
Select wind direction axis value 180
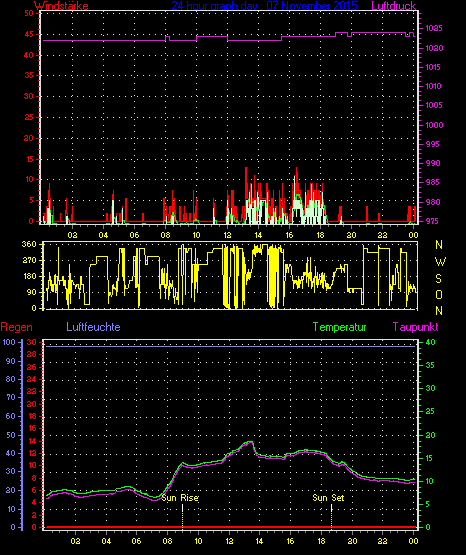(x=29, y=276)
